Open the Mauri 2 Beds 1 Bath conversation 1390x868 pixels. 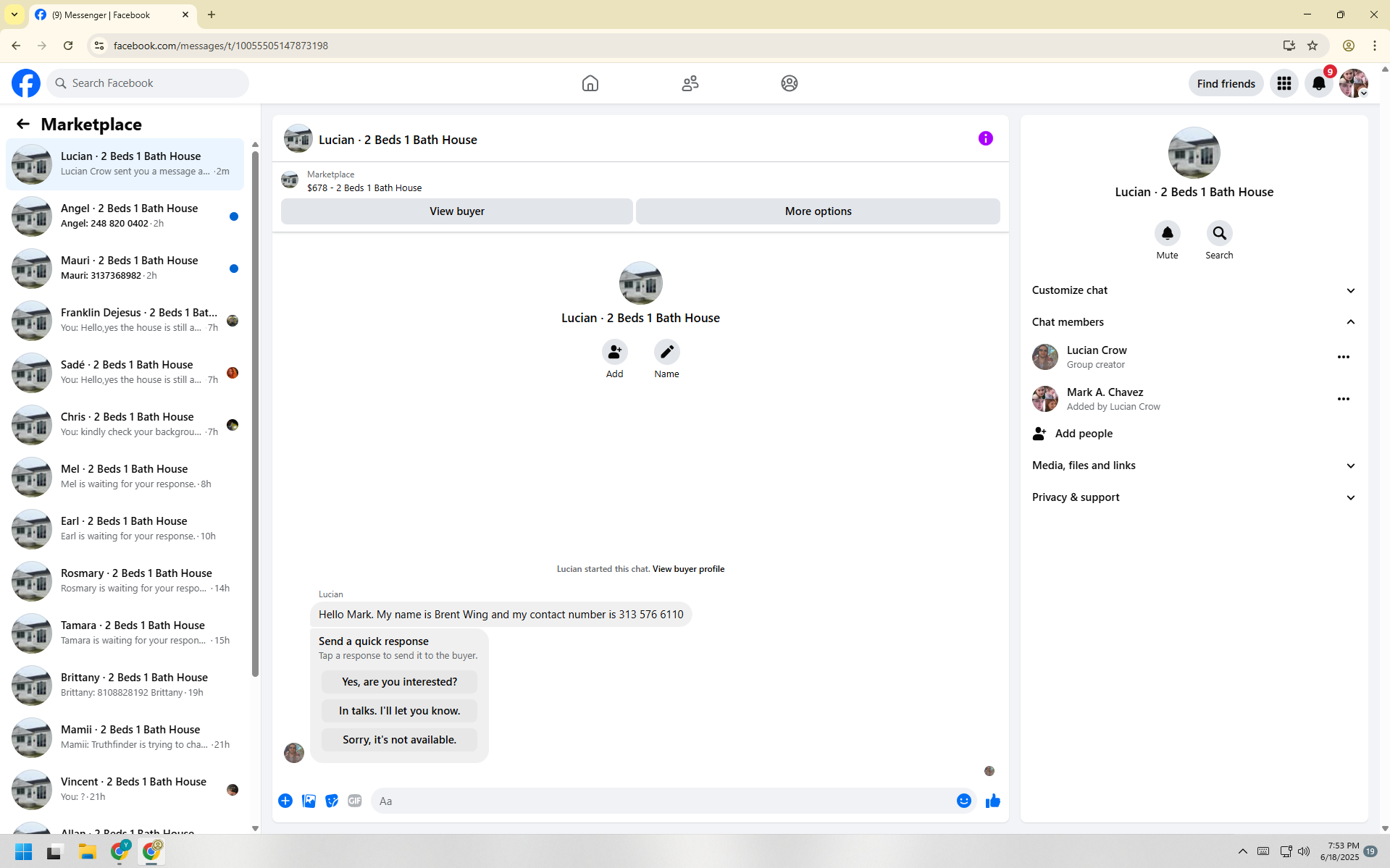[125, 269]
